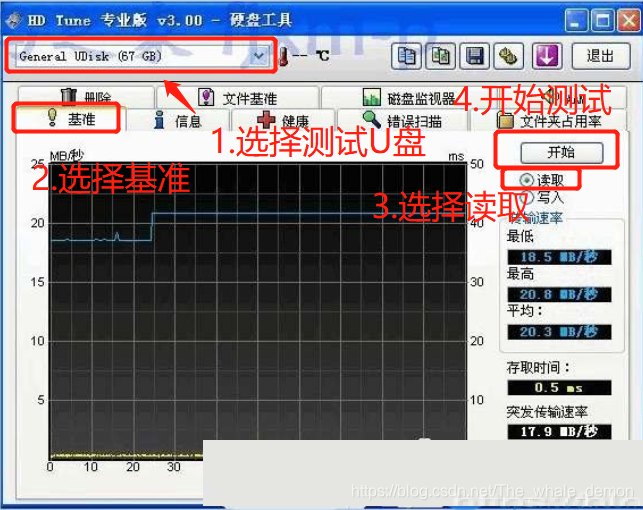Viewport: 643px width, 510px height.
Task: Switch to the 磁盘监视器 tab
Action: click(410, 98)
